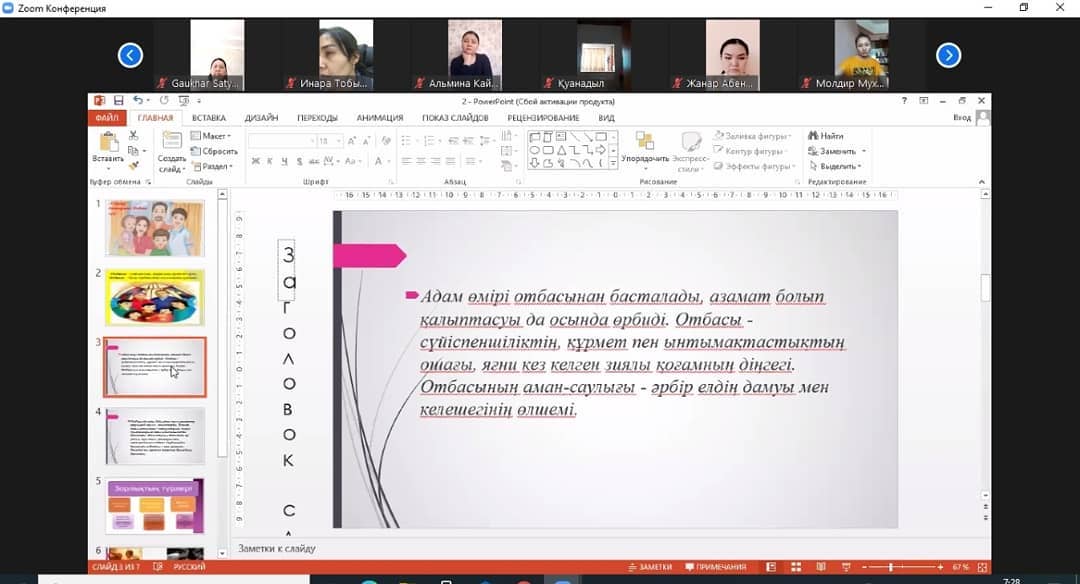Click the Cut scissors icon
The image size is (1080, 584).
coord(136,136)
